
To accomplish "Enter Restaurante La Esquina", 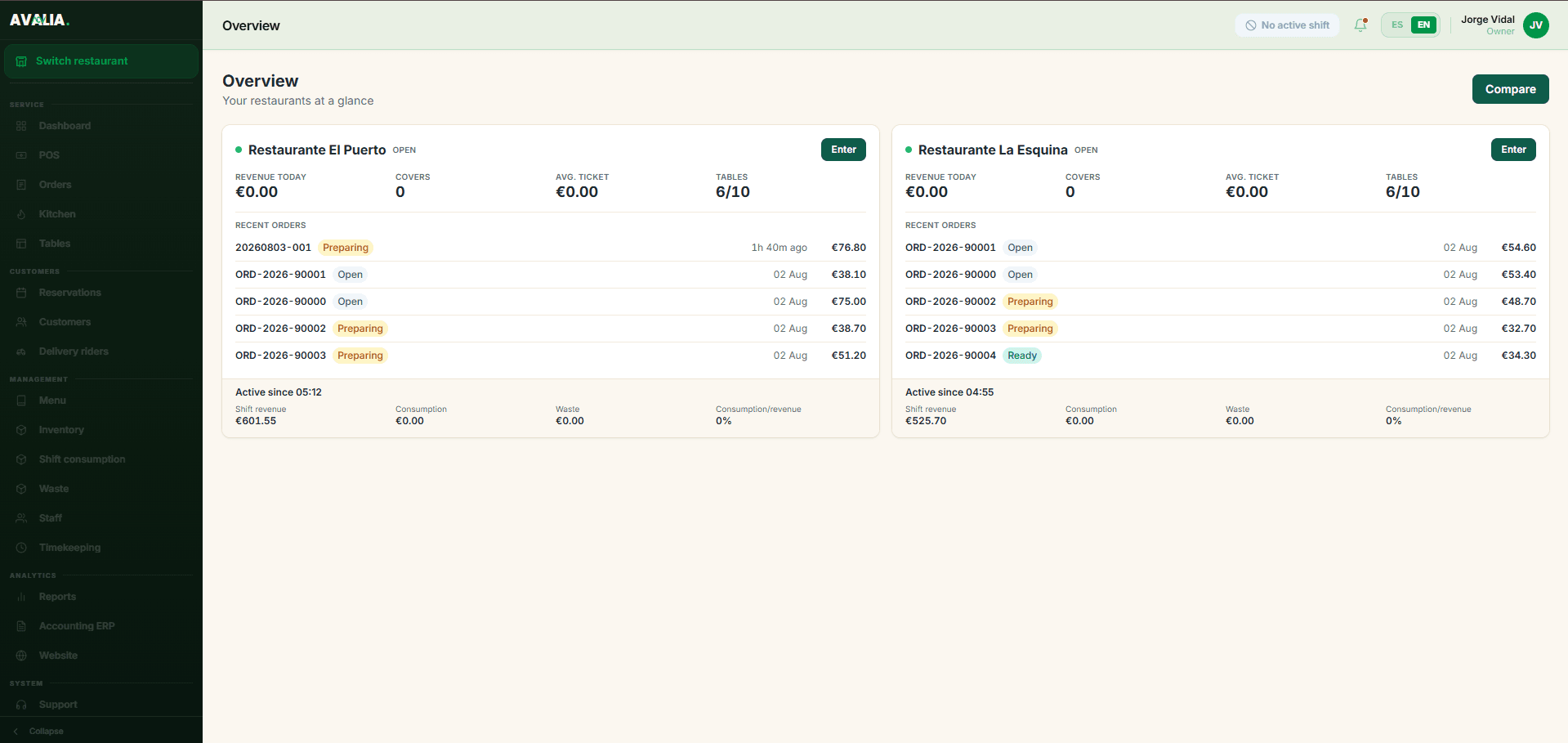I will click(x=1513, y=150).
